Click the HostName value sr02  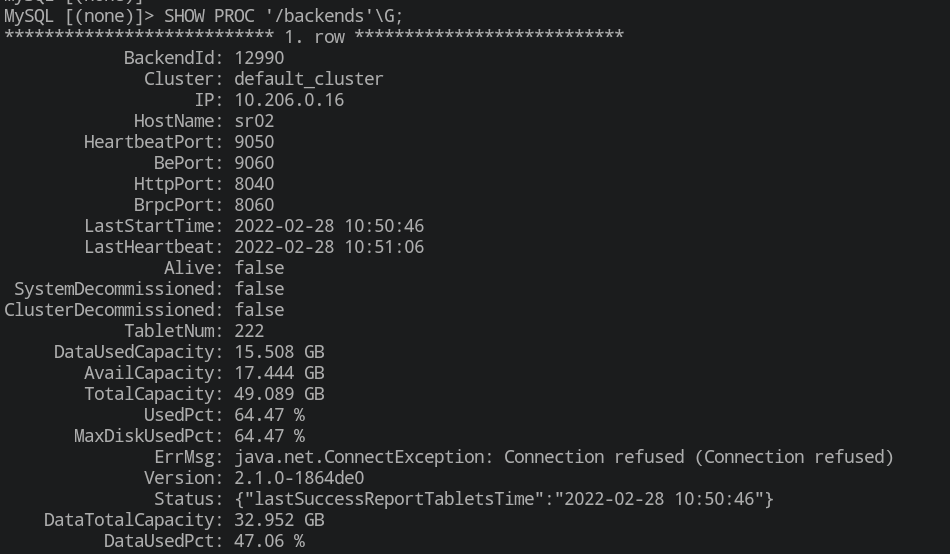(x=254, y=121)
